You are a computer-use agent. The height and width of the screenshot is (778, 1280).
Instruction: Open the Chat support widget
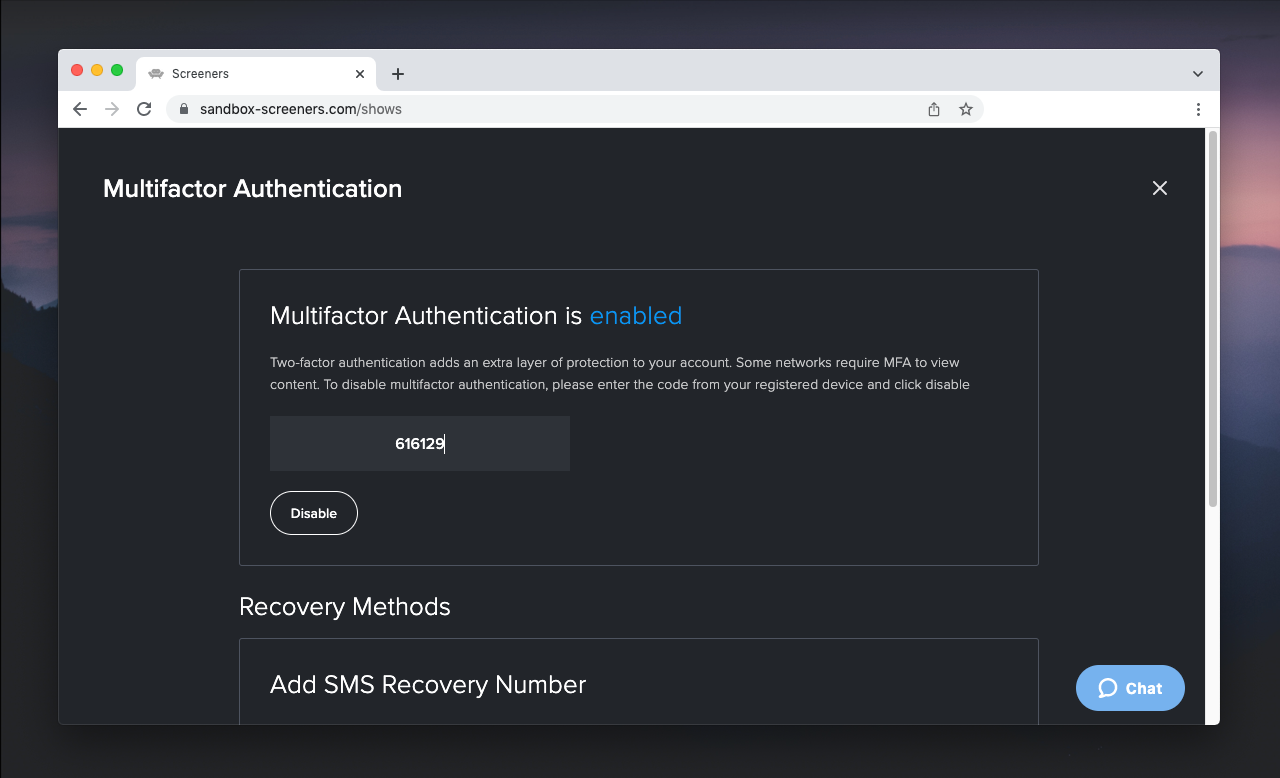1130,688
